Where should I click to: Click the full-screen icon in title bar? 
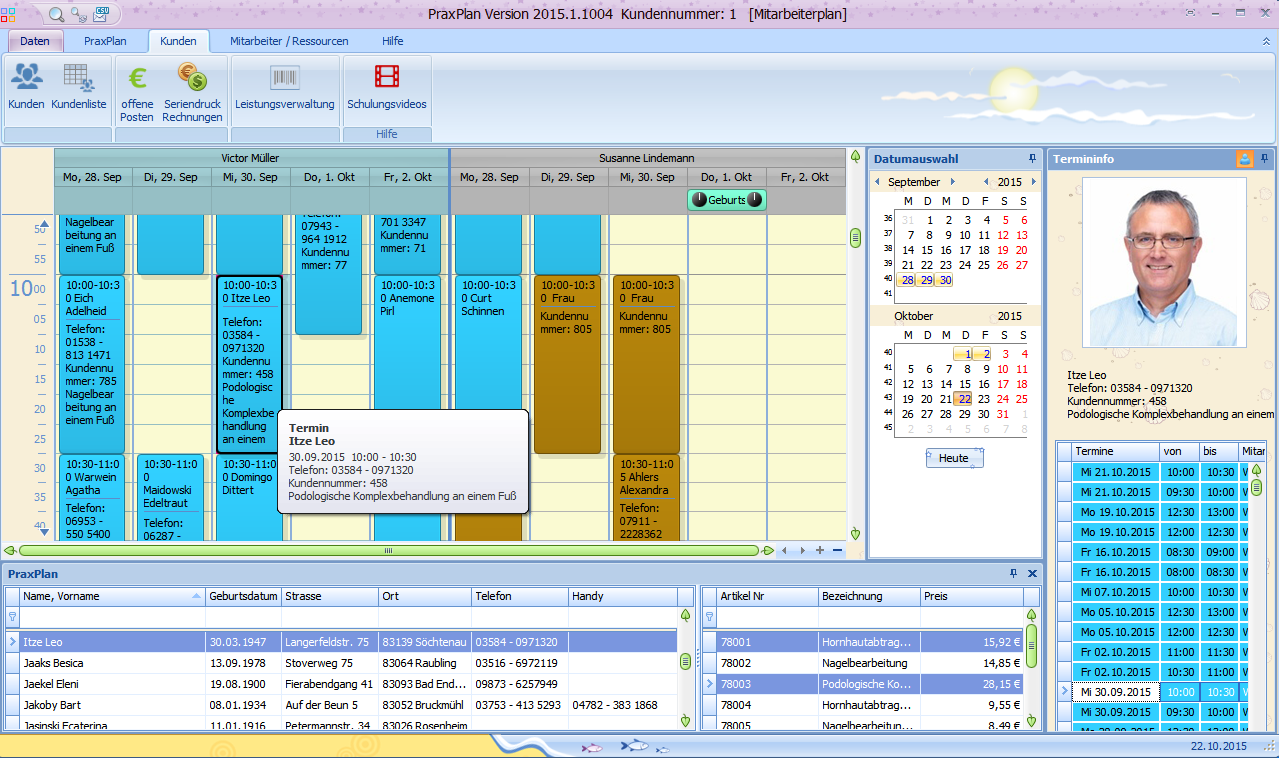click(x=1190, y=14)
